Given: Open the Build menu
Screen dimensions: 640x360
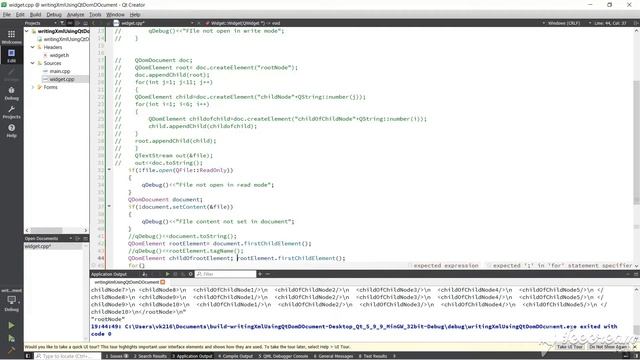Looking at the screenshot, I should [36, 14].
